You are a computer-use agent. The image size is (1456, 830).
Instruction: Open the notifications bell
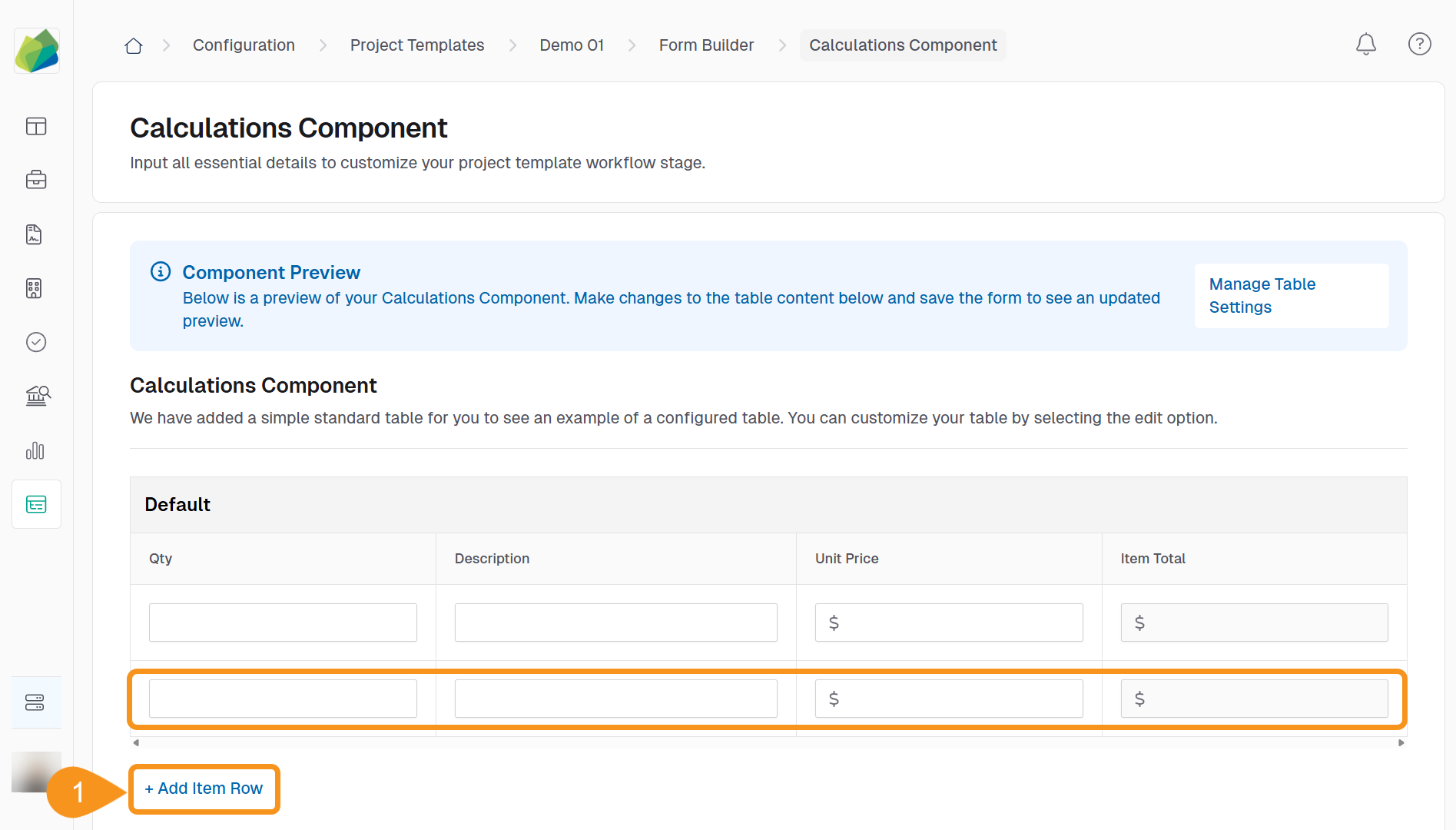tap(1365, 45)
